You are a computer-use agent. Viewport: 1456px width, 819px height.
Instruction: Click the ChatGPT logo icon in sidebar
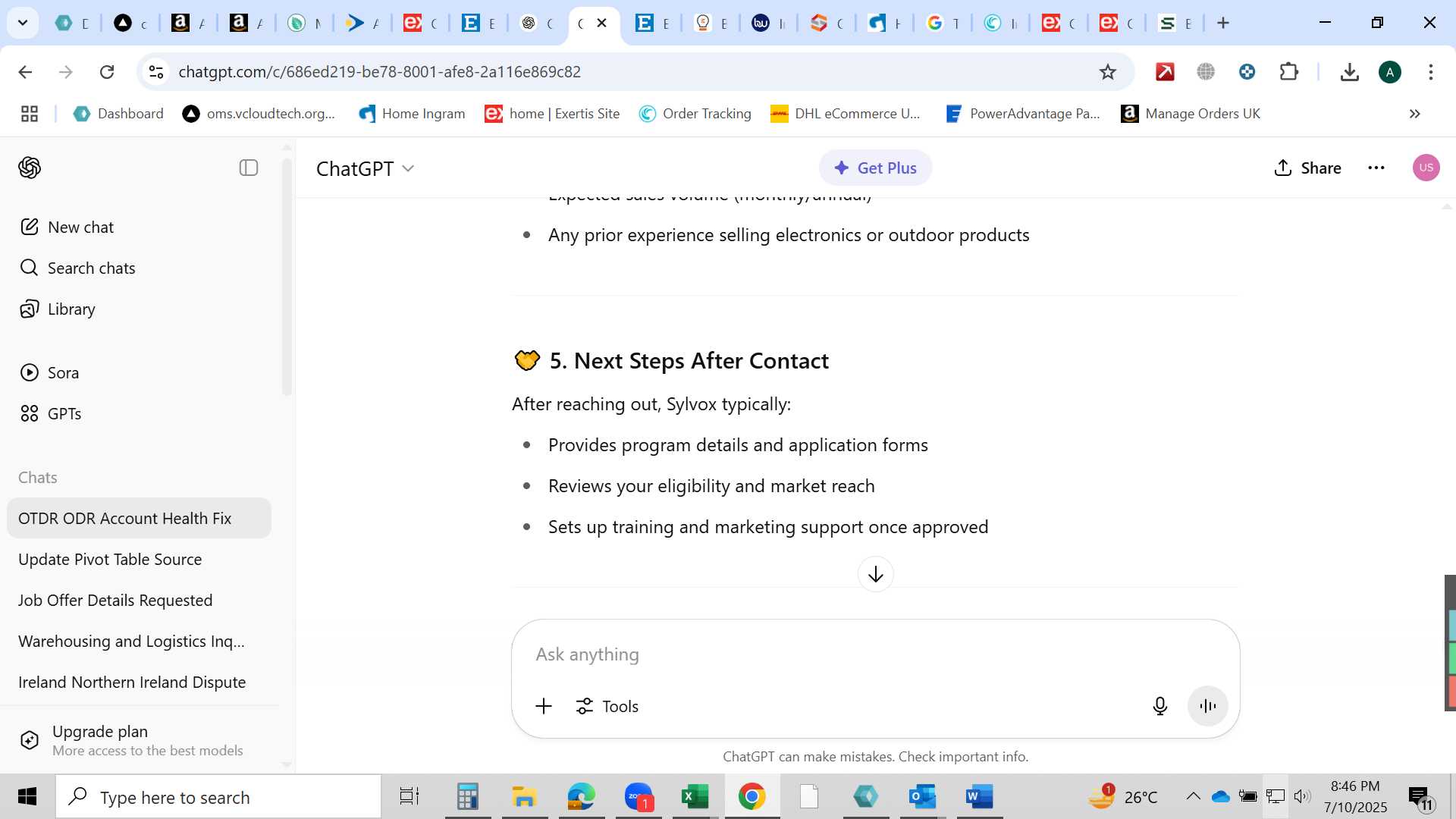pos(30,168)
